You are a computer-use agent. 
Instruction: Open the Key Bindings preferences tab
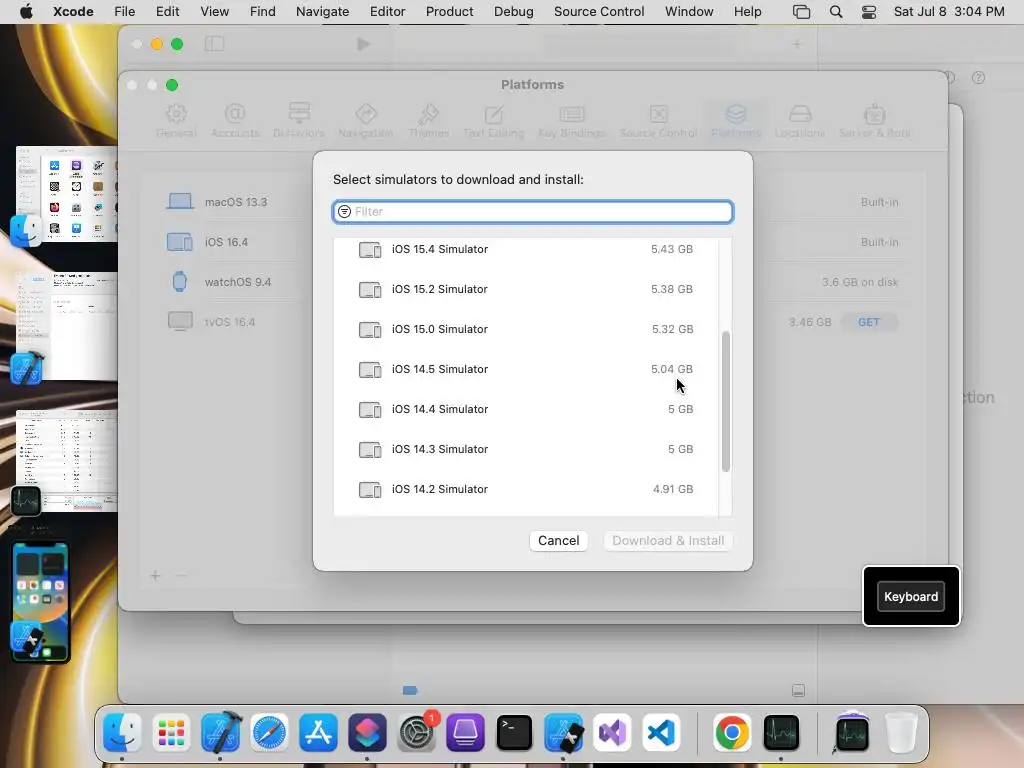(571, 121)
